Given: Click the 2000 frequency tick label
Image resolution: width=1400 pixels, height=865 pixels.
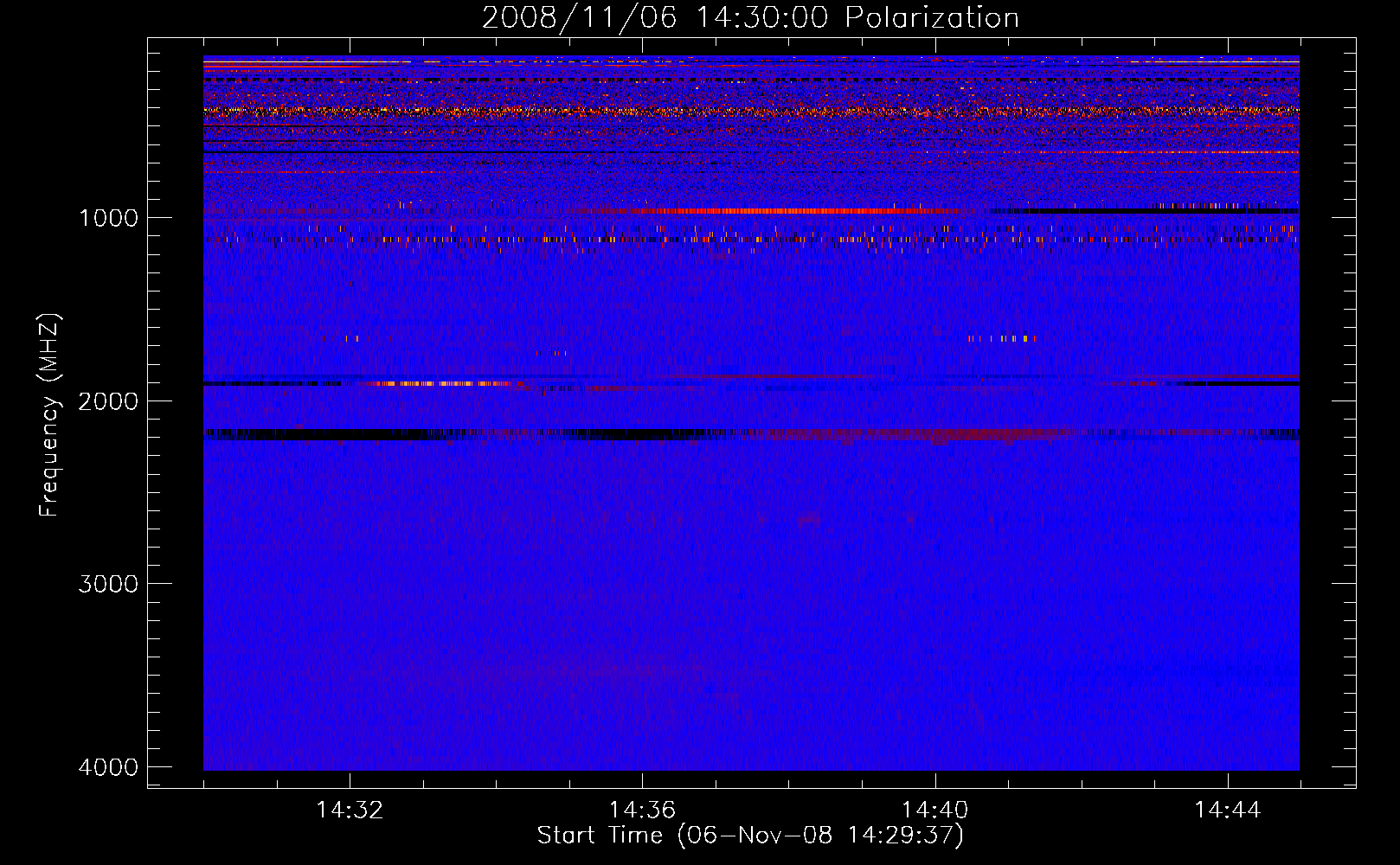Looking at the screenshot, I should (108, 400).
